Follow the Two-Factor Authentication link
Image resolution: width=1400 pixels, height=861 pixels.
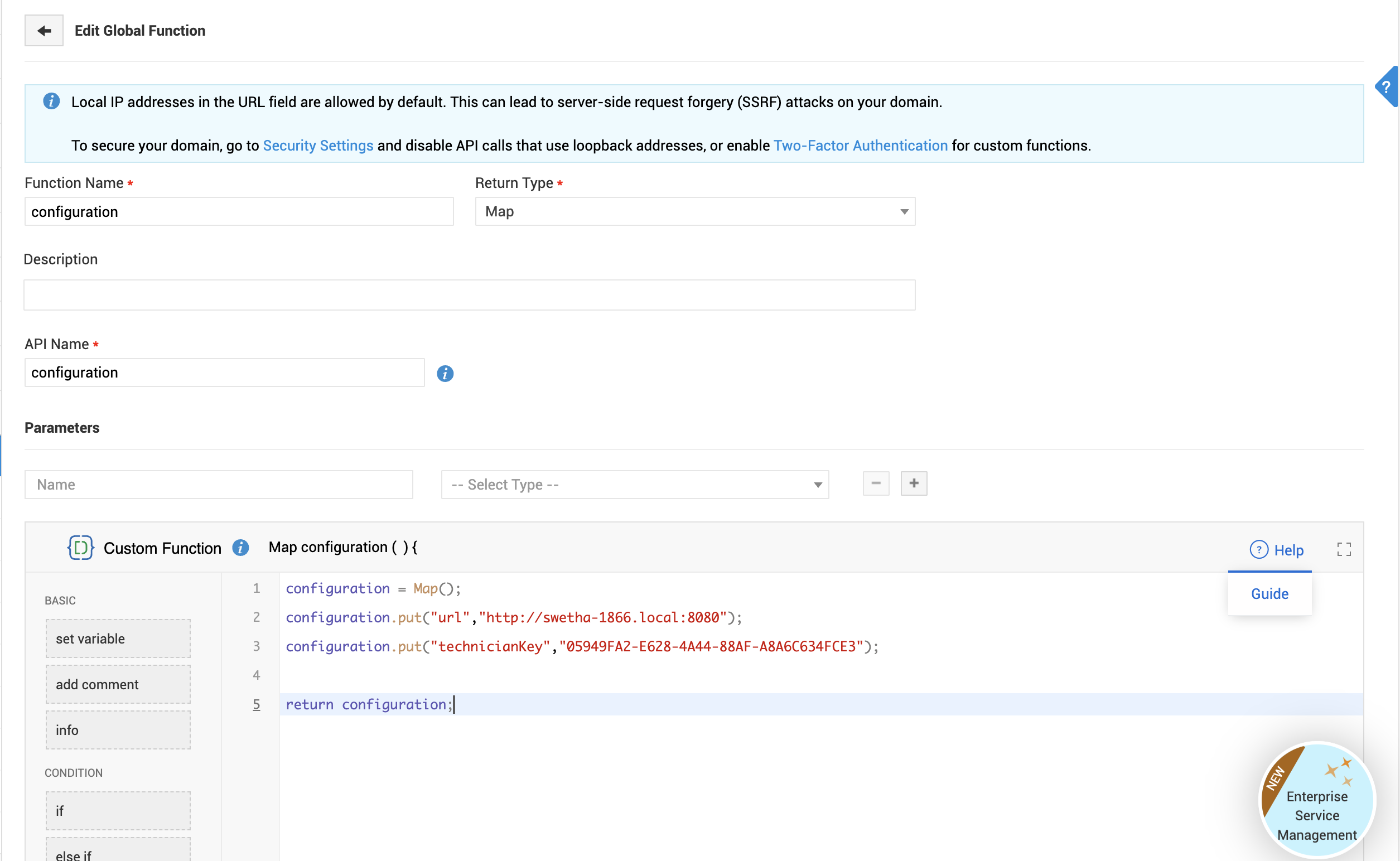860,146
